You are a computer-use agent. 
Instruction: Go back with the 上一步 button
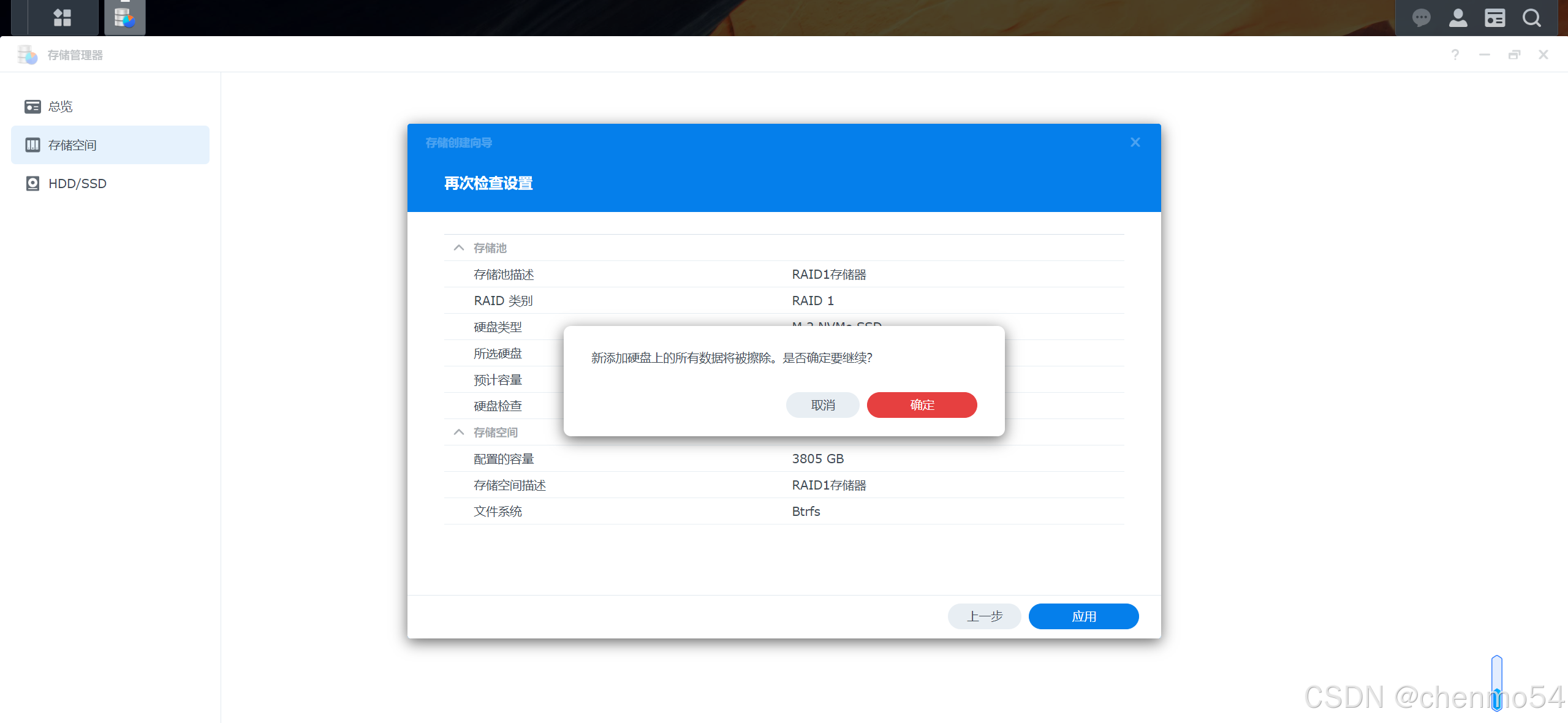pos(983,616)
